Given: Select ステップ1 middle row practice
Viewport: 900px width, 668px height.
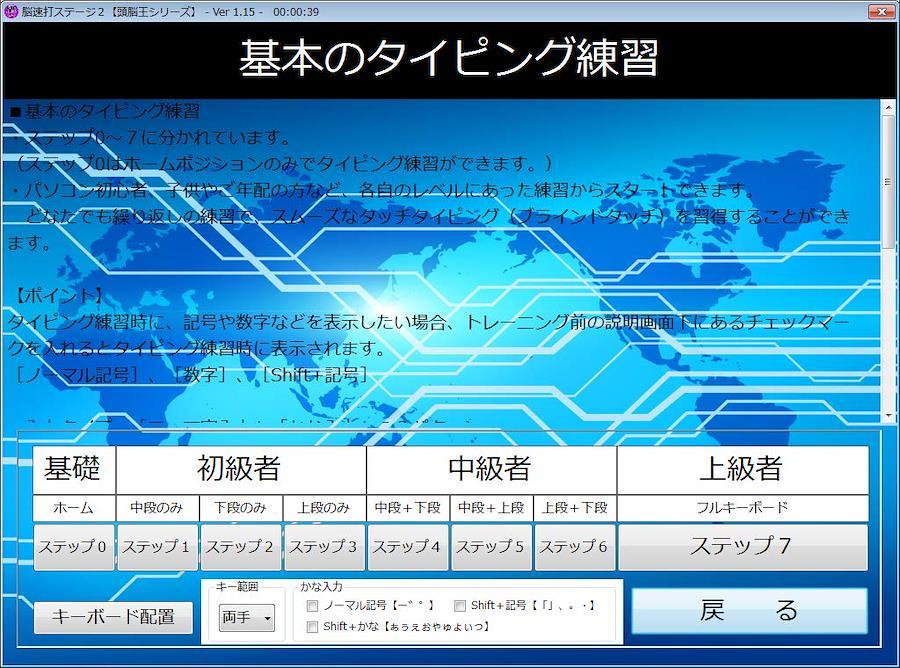Looking at the screenshot, I should pos(157,547).
